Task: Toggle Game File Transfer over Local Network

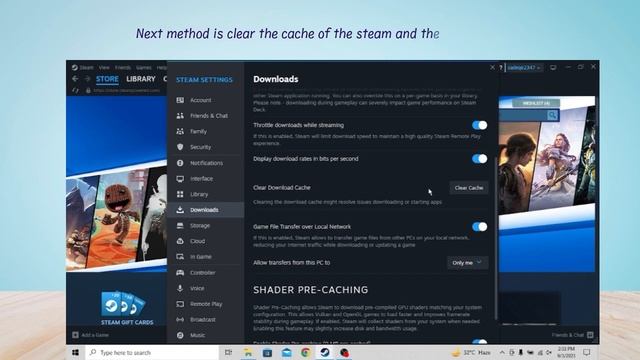Action: click(480, 227)
